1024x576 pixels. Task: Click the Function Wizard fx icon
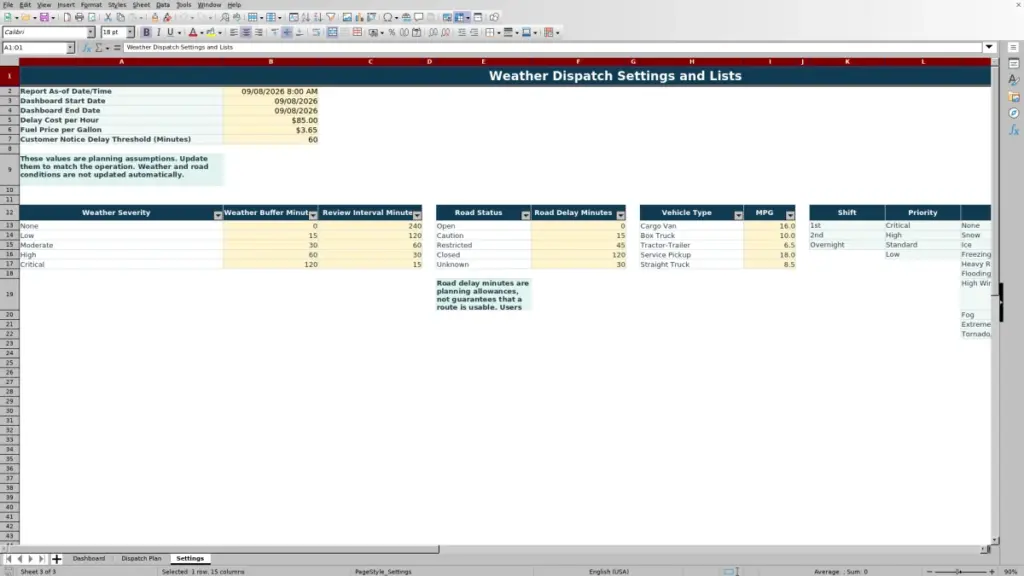pyautogui.click(x=86, y=47)
